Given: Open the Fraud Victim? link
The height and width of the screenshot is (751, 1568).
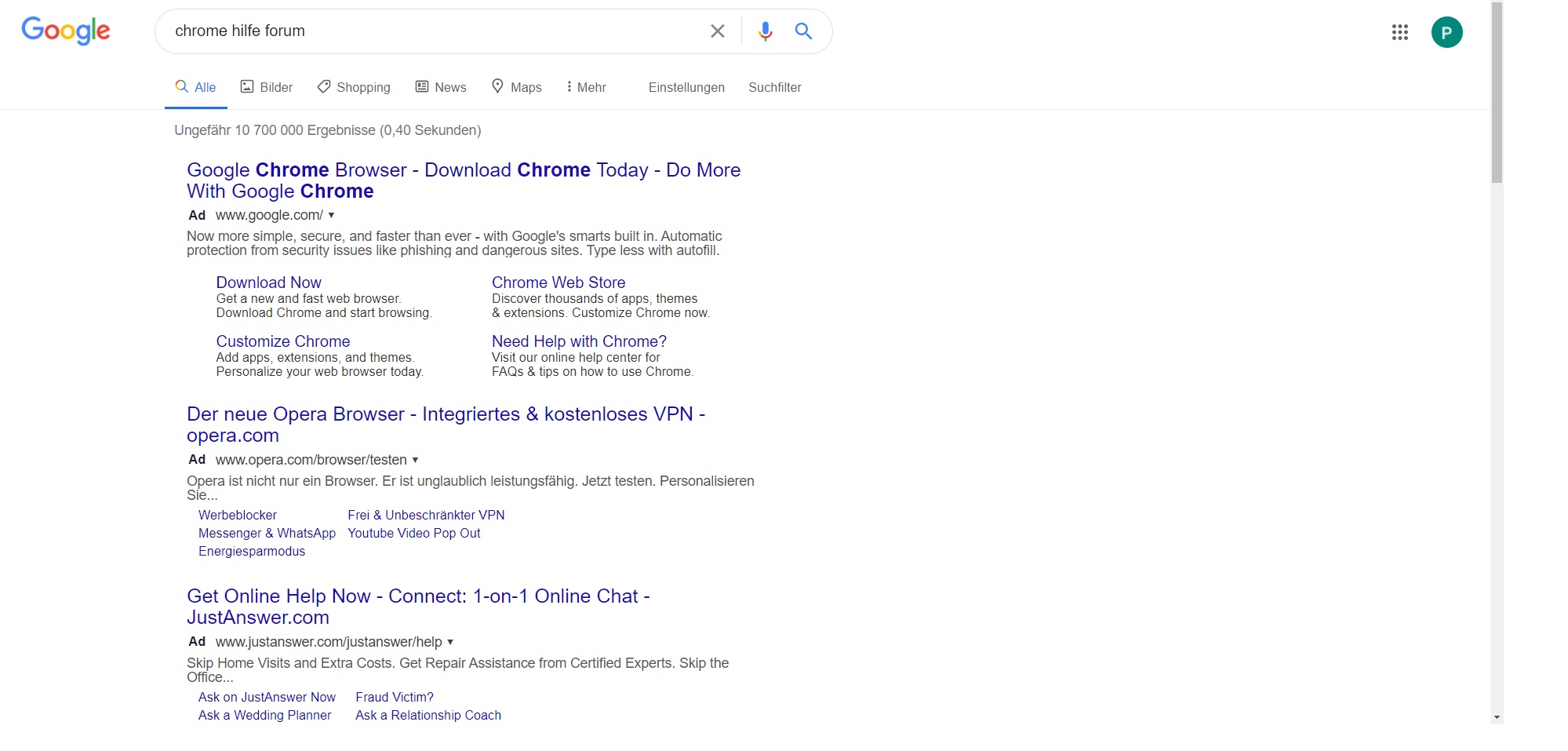Looking at the screenshot, I should [x=395, y=697].
